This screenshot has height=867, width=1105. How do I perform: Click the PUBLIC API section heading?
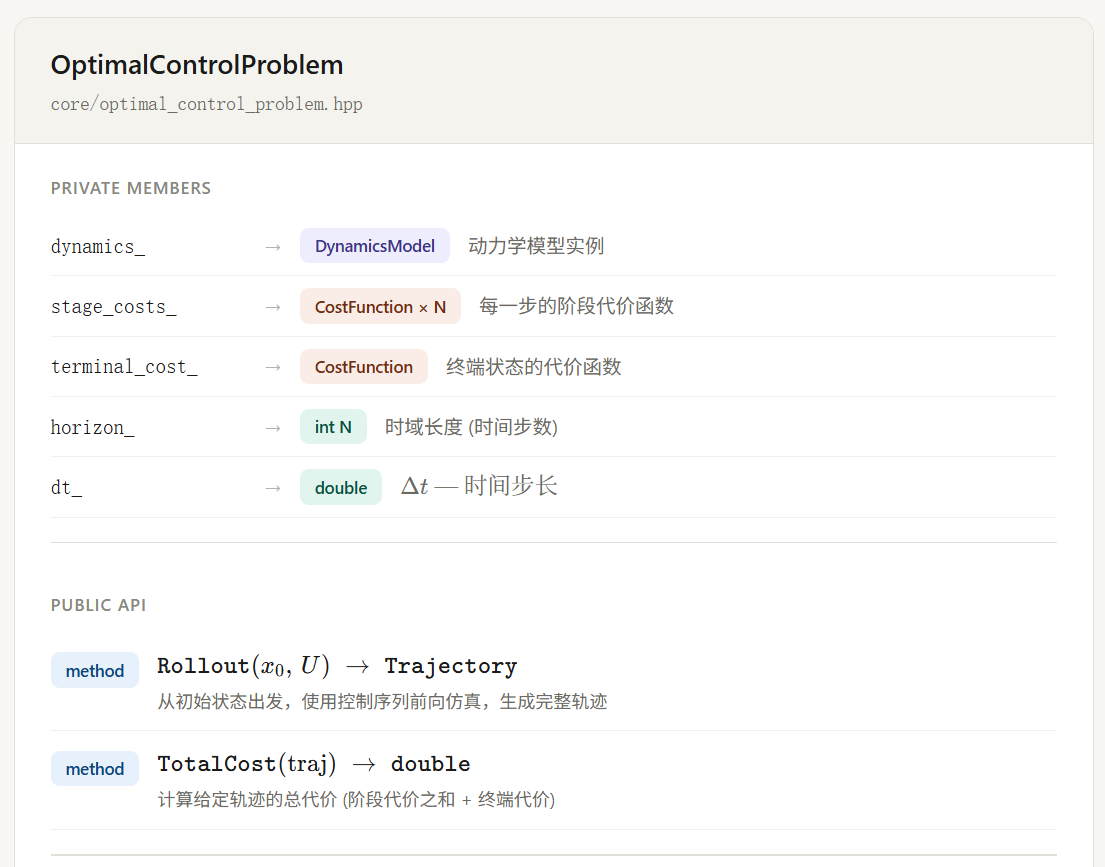click(x=99, y=605)
